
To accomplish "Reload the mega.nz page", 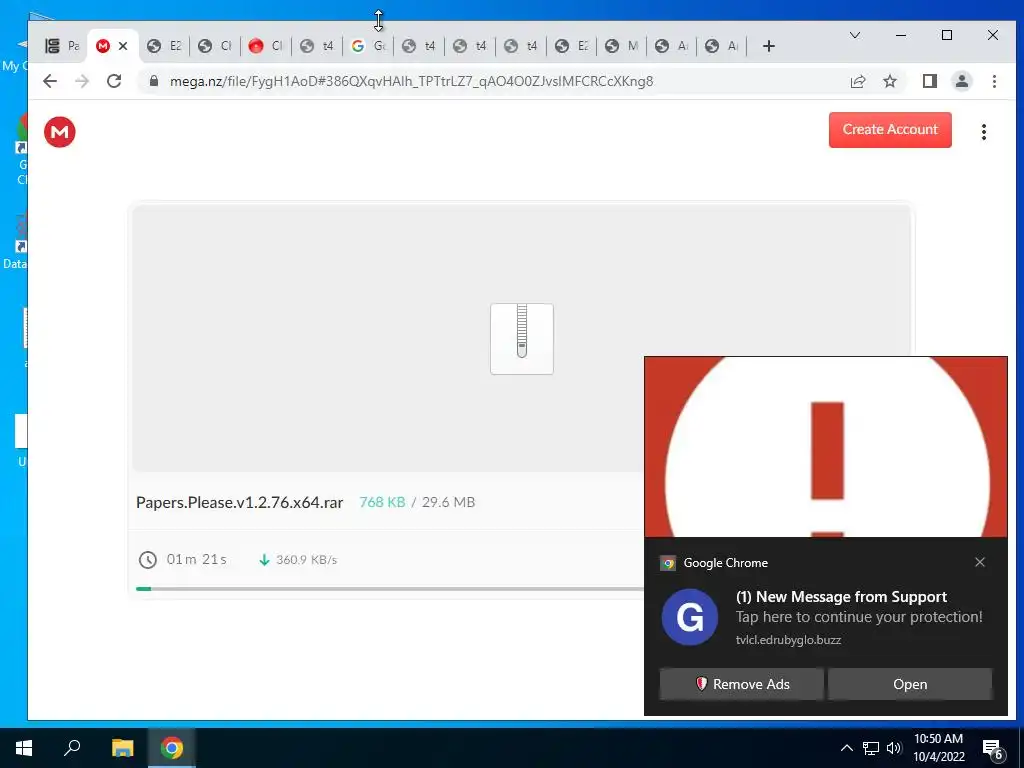I will point(114,81).
